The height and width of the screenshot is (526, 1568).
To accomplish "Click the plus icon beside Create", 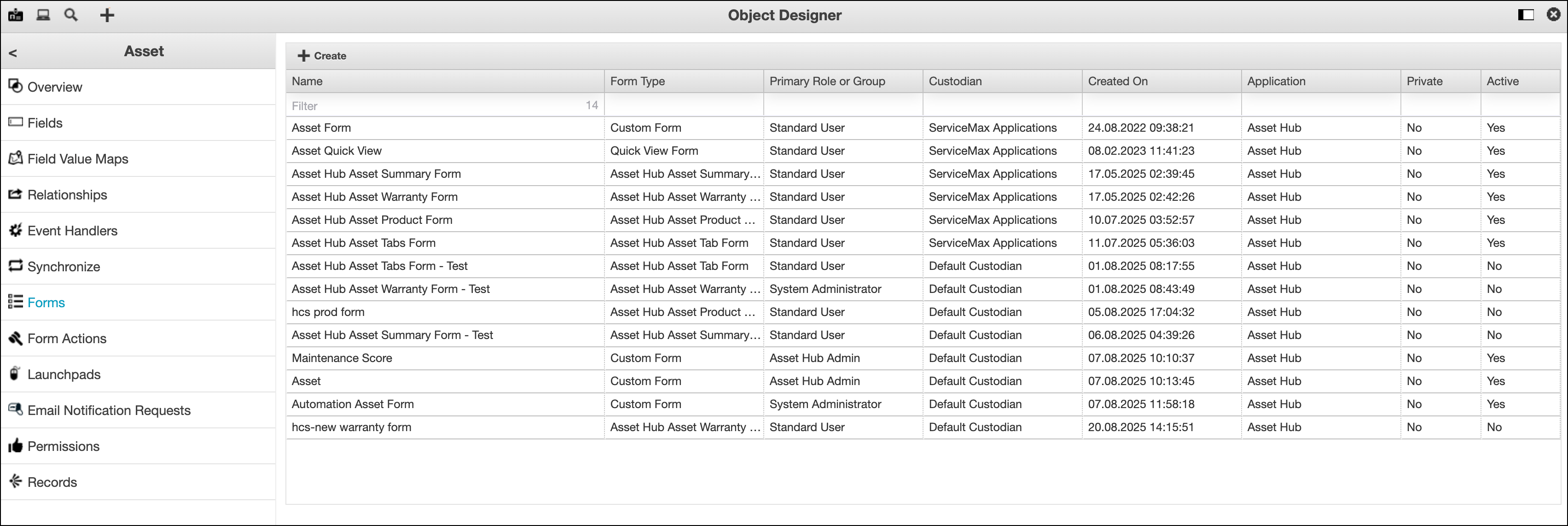I will (x=303, y=55).
